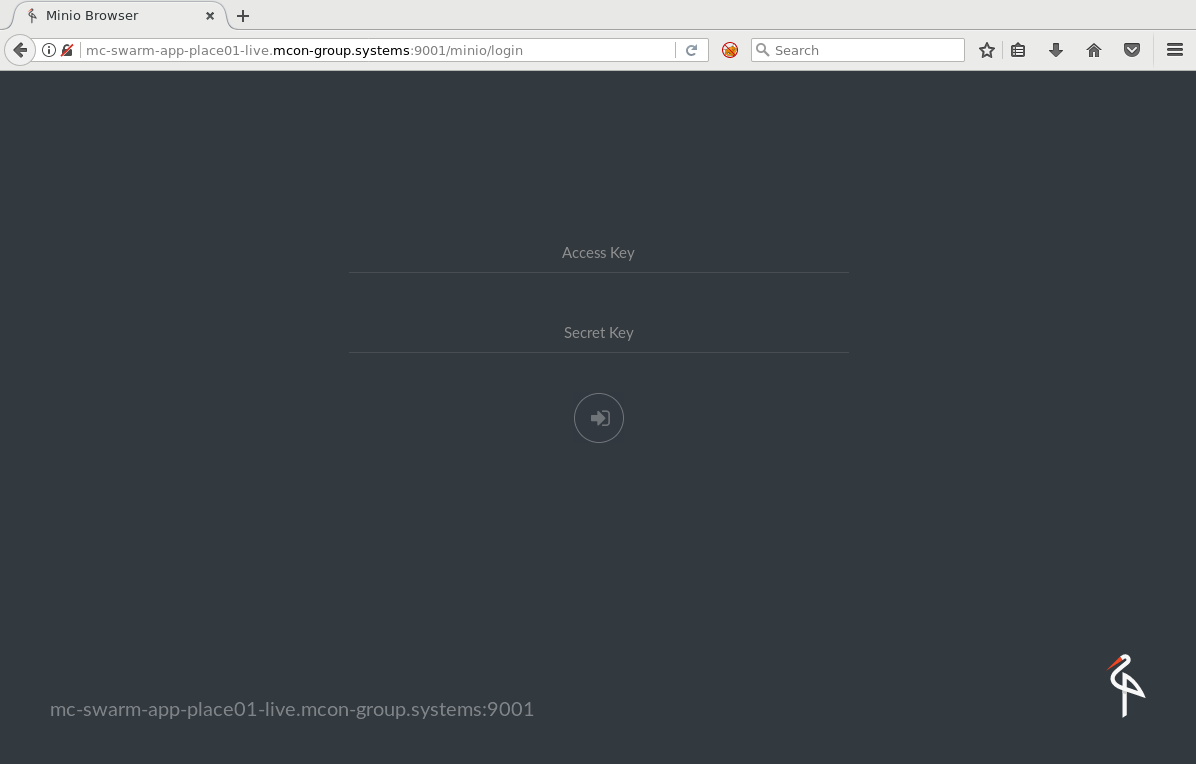1196x764 pixels.
Task: Click the search magnifier icon
Action: coord(762,50)
